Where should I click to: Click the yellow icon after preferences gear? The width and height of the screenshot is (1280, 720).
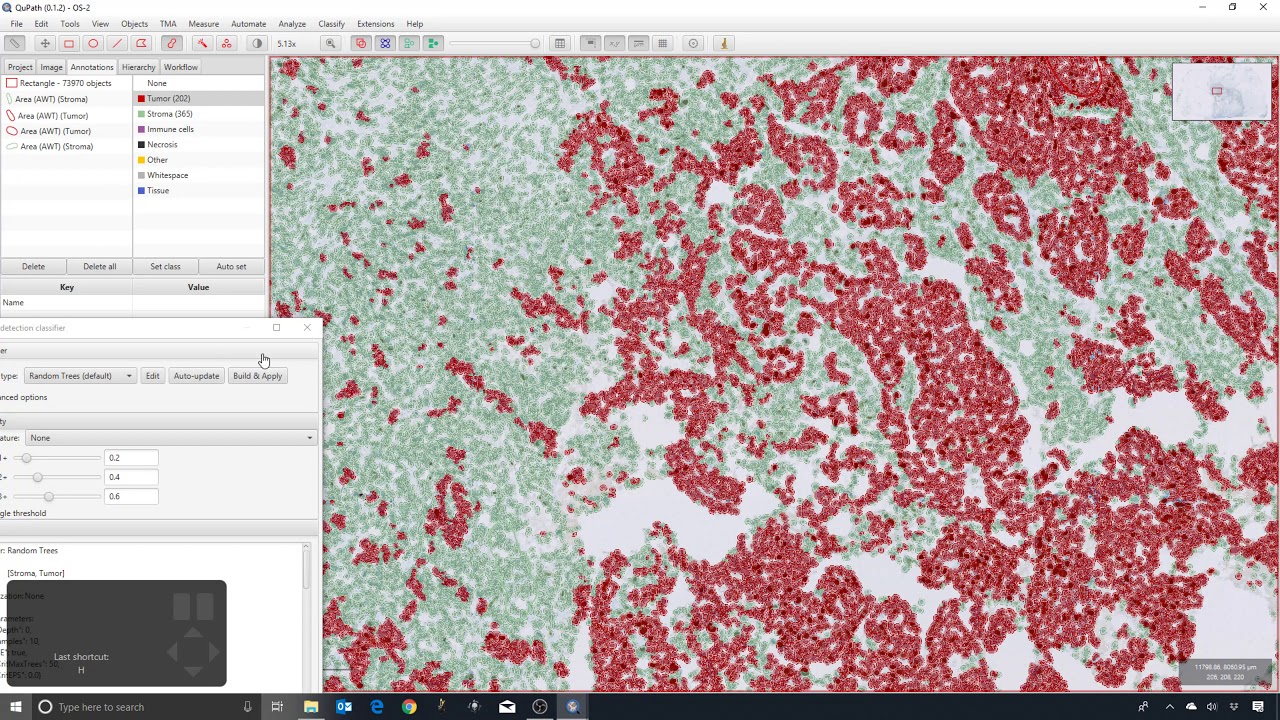click(724, 43)
